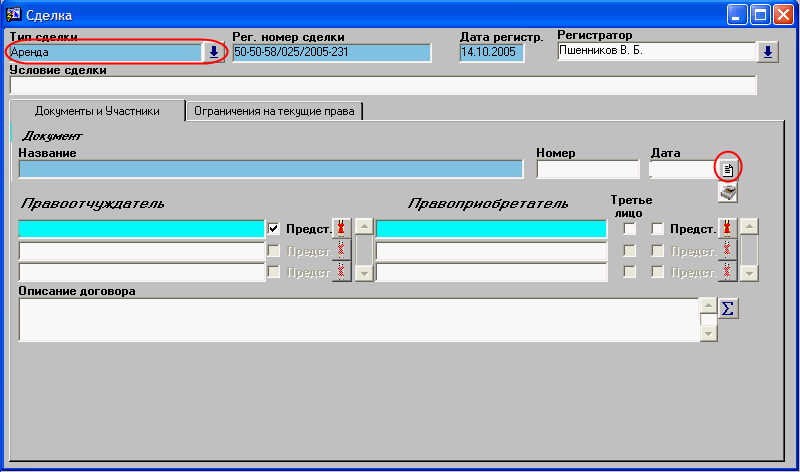Click representative person icon in second Правоприобретатель row

pos(727,250)
